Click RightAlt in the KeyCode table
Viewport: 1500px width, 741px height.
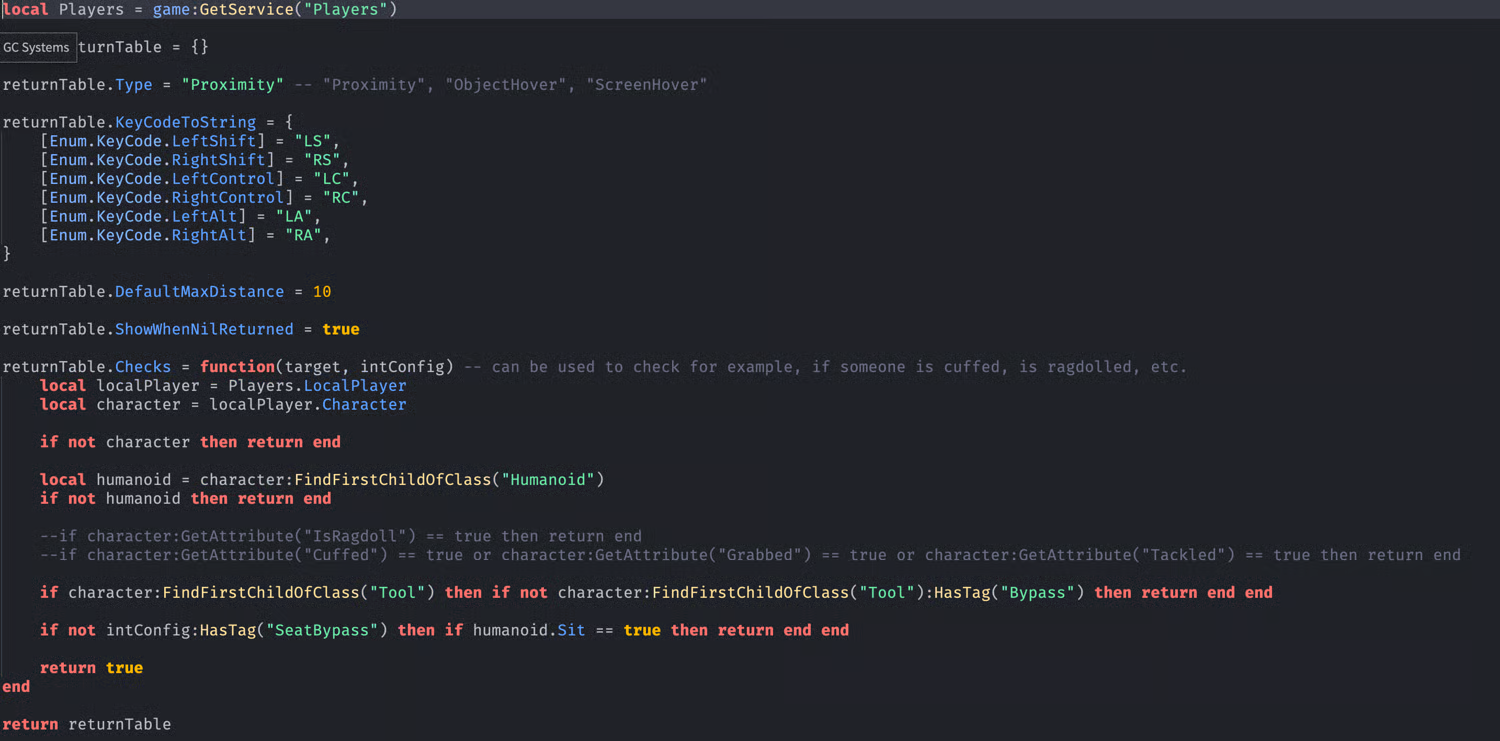point(209,235)
